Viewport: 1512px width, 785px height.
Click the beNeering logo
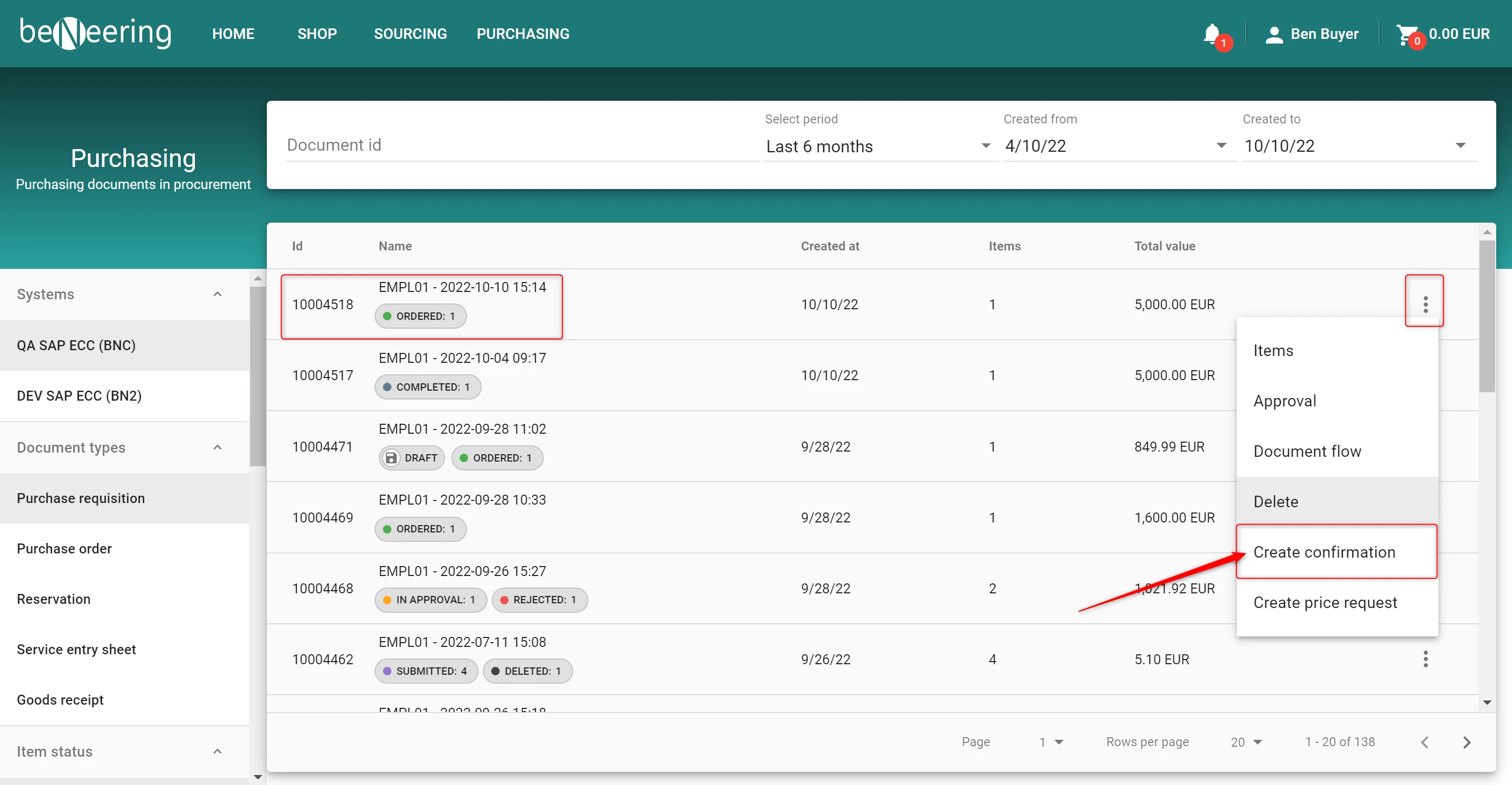(x=96, y=34)
